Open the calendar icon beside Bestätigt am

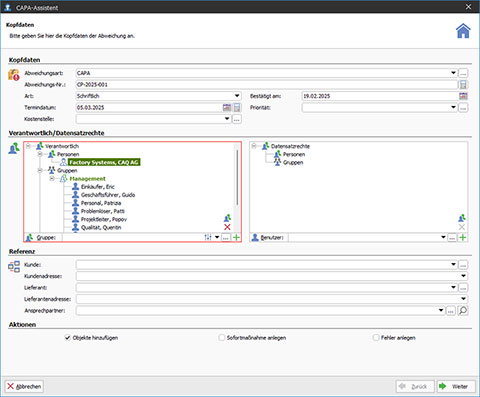[x=463, y=96]
